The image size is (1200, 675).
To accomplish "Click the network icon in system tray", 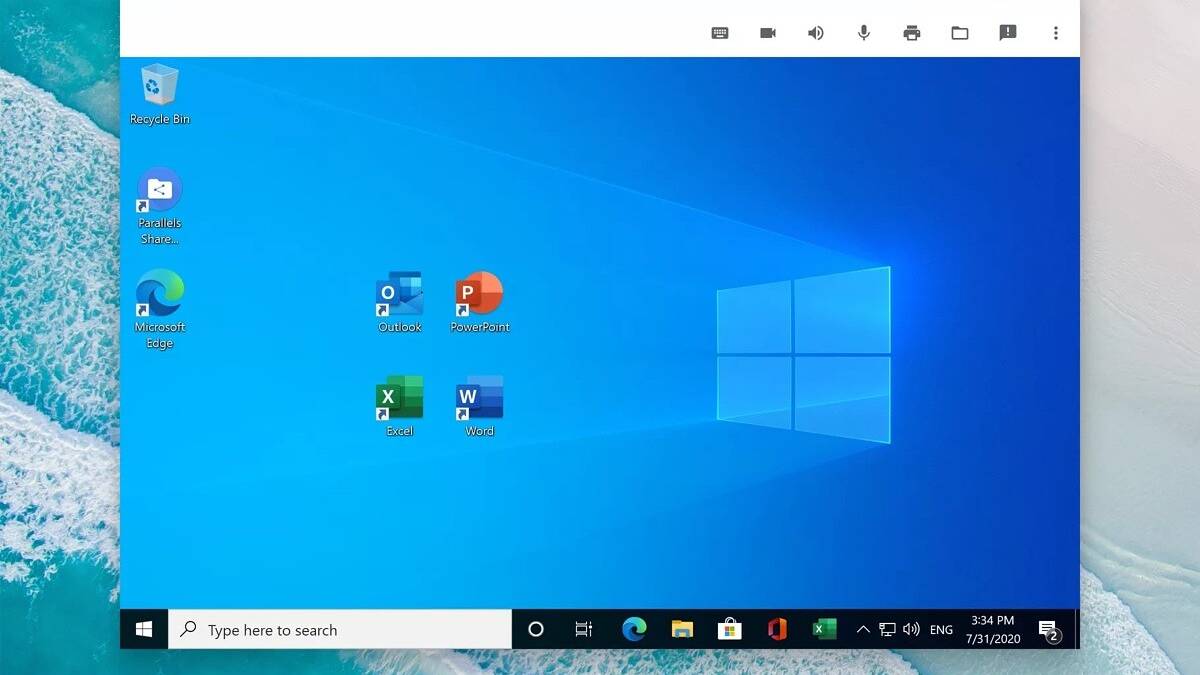I will click(887, 630).
